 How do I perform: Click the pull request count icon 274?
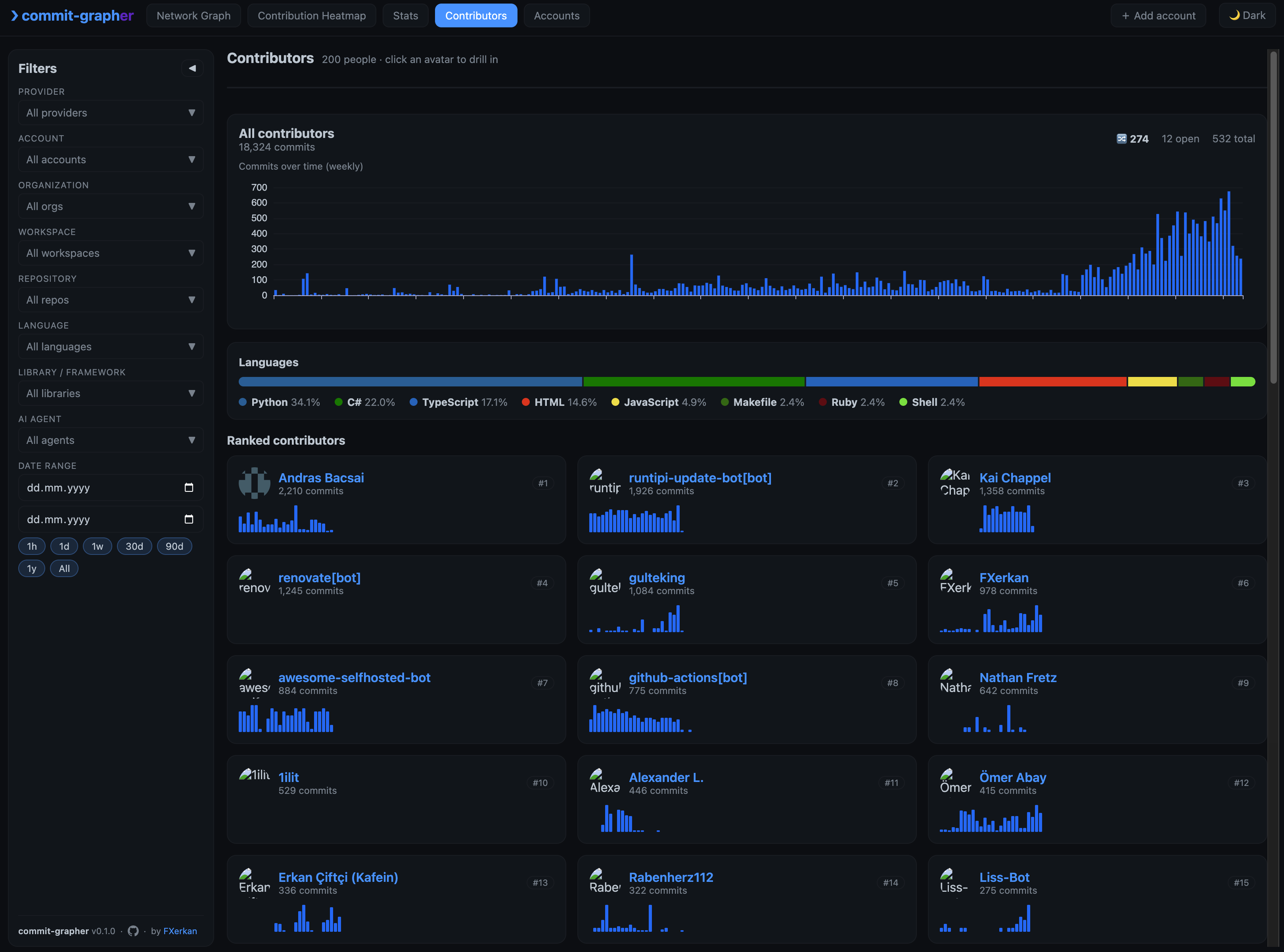(x=1121, y=138)
